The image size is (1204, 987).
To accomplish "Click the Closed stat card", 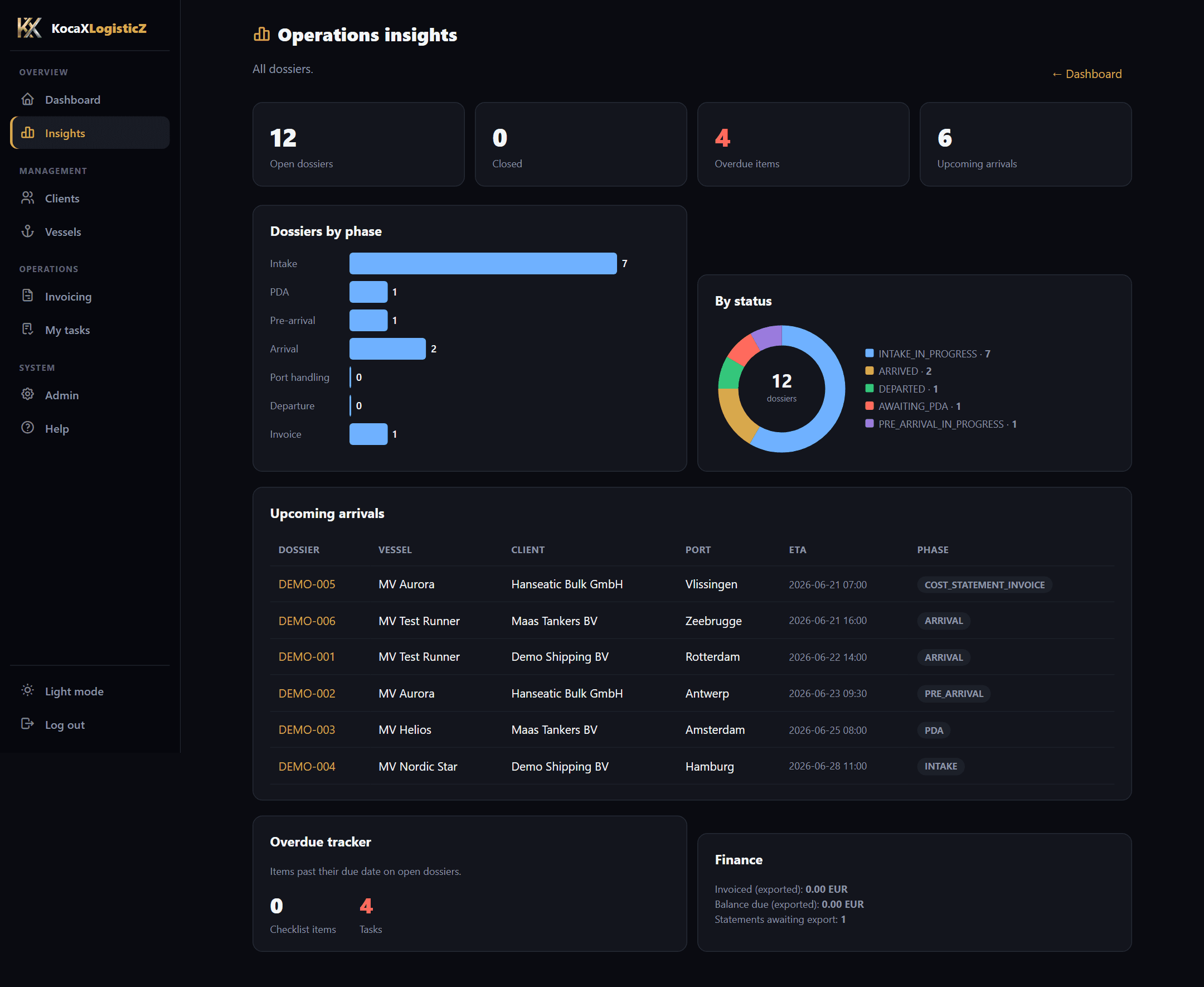I will click(581, 144).
